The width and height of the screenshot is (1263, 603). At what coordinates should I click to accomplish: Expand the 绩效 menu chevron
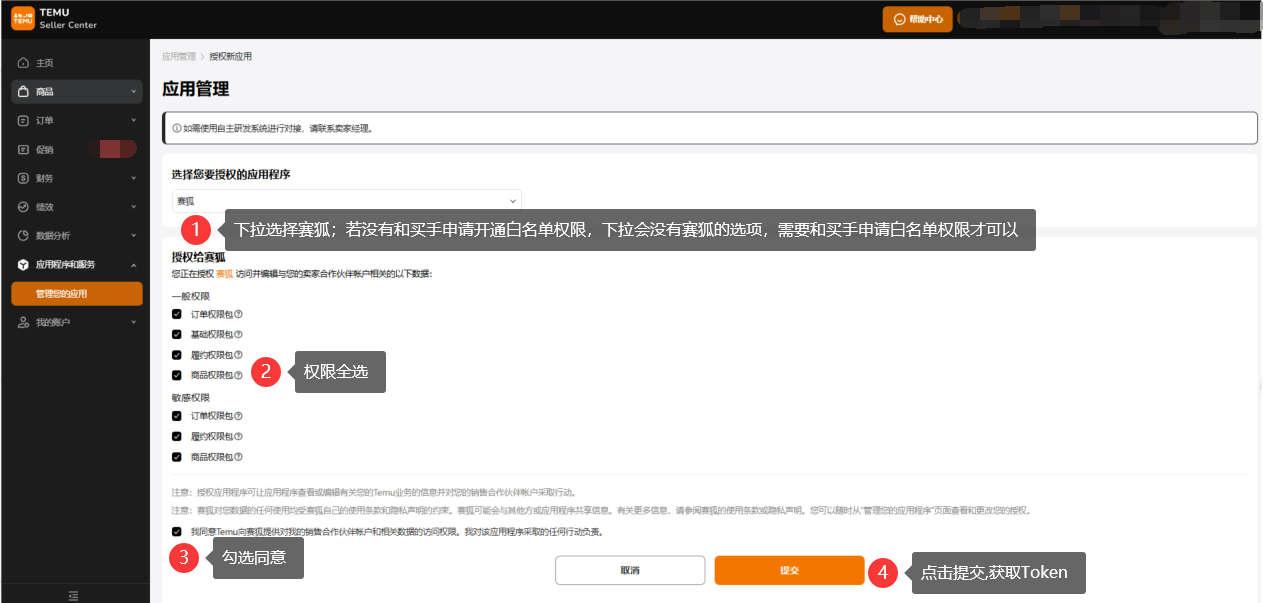[x=133, y=207]
